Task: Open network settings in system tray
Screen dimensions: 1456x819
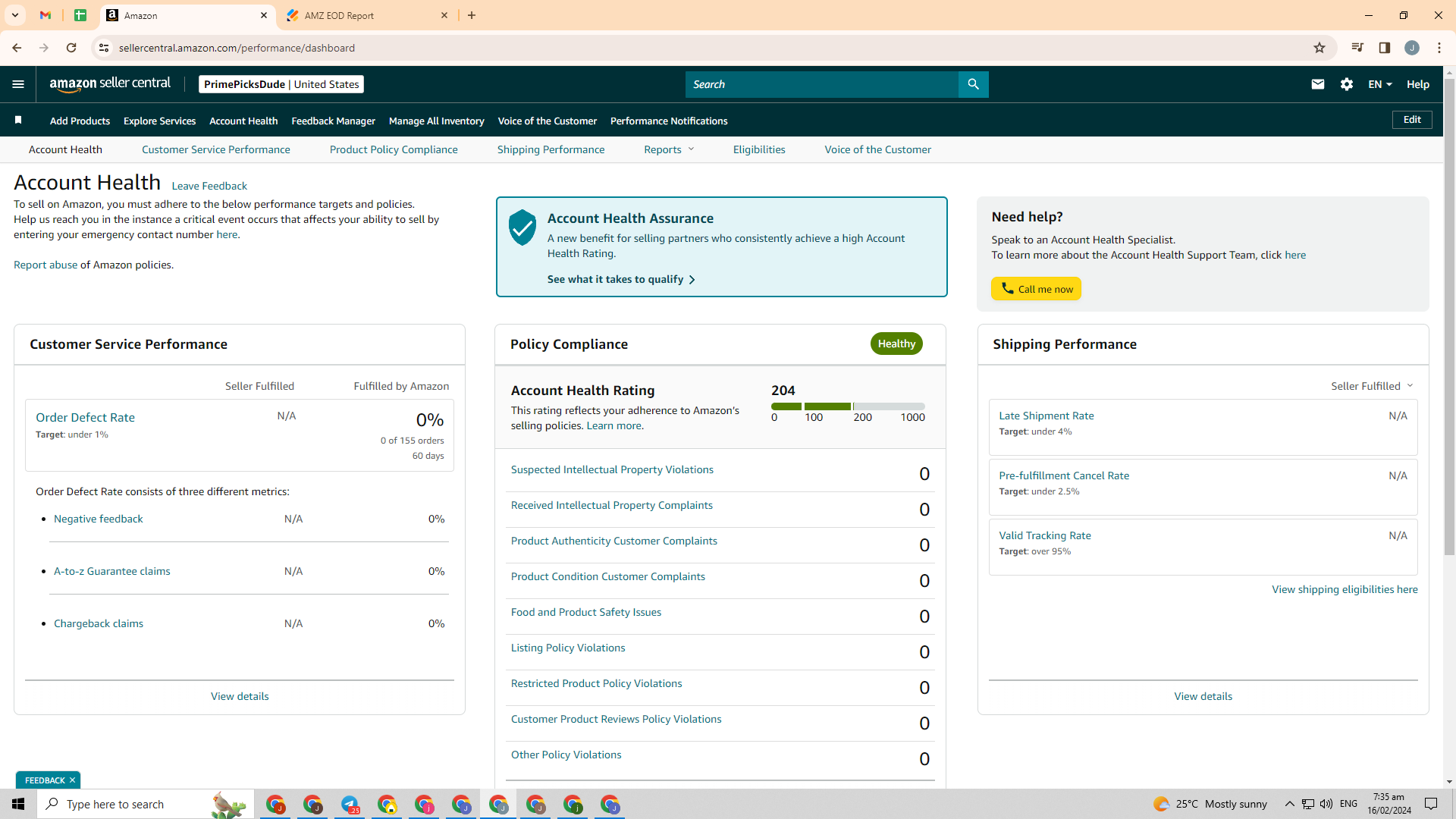Action: pyautogui.click(x=1308, y=804)
